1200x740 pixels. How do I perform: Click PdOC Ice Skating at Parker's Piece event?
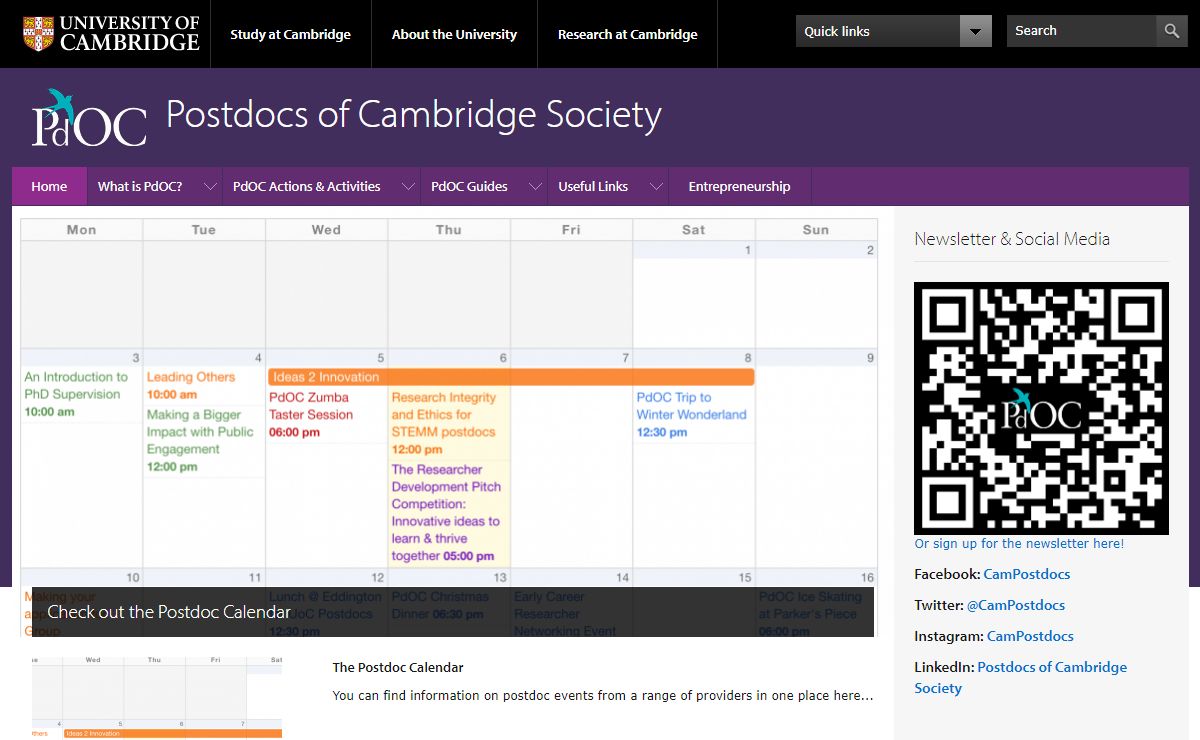click(x=811, y=612)
